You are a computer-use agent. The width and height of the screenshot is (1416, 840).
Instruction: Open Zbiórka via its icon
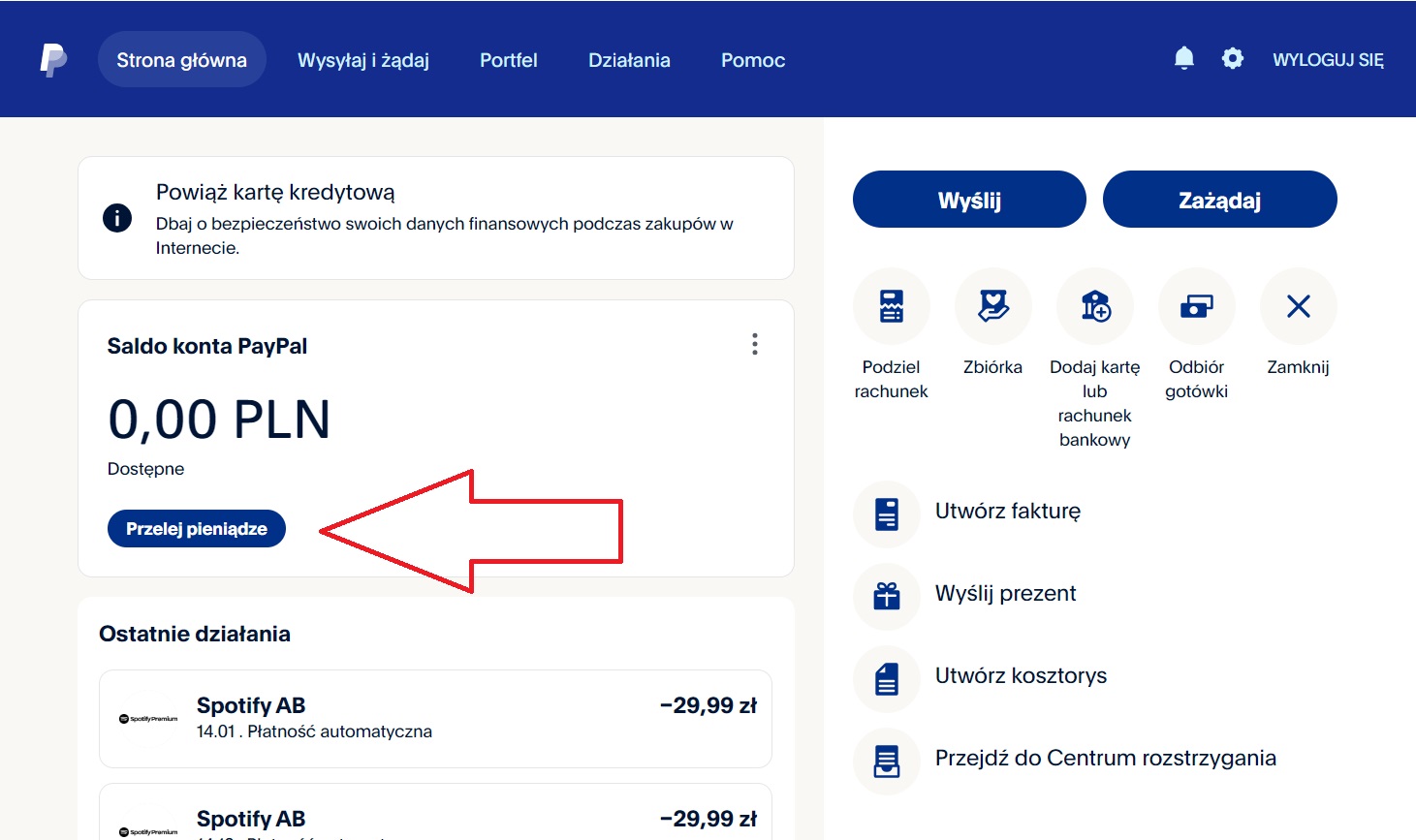(992, 305)
